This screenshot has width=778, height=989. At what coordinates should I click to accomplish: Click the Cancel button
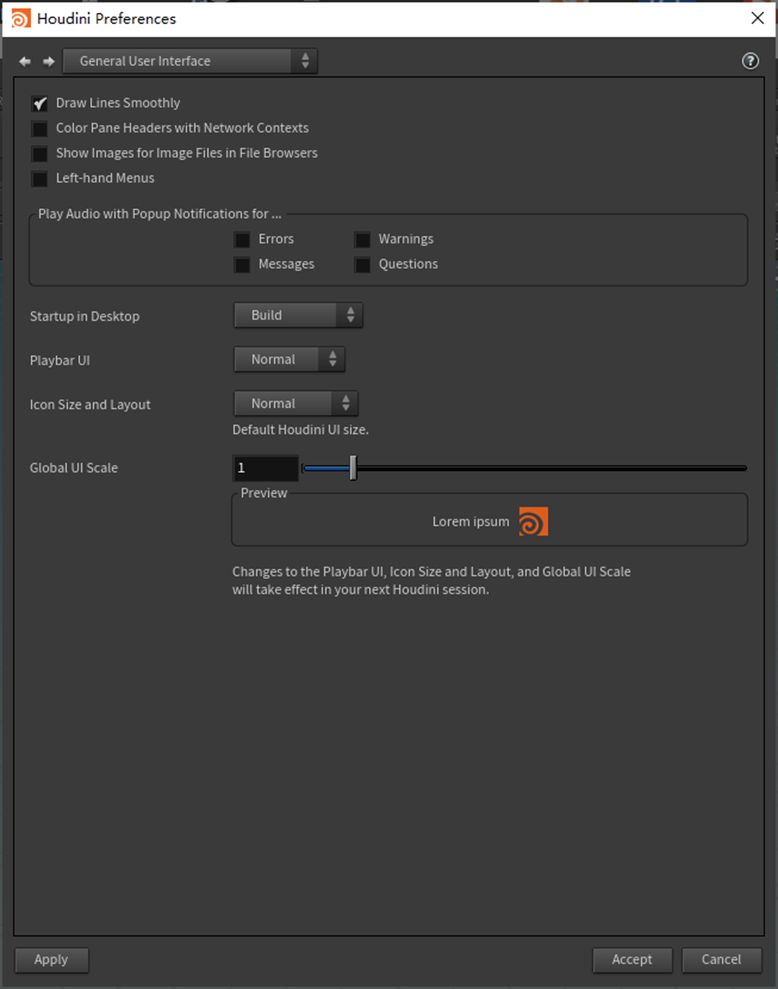point(722,960)
